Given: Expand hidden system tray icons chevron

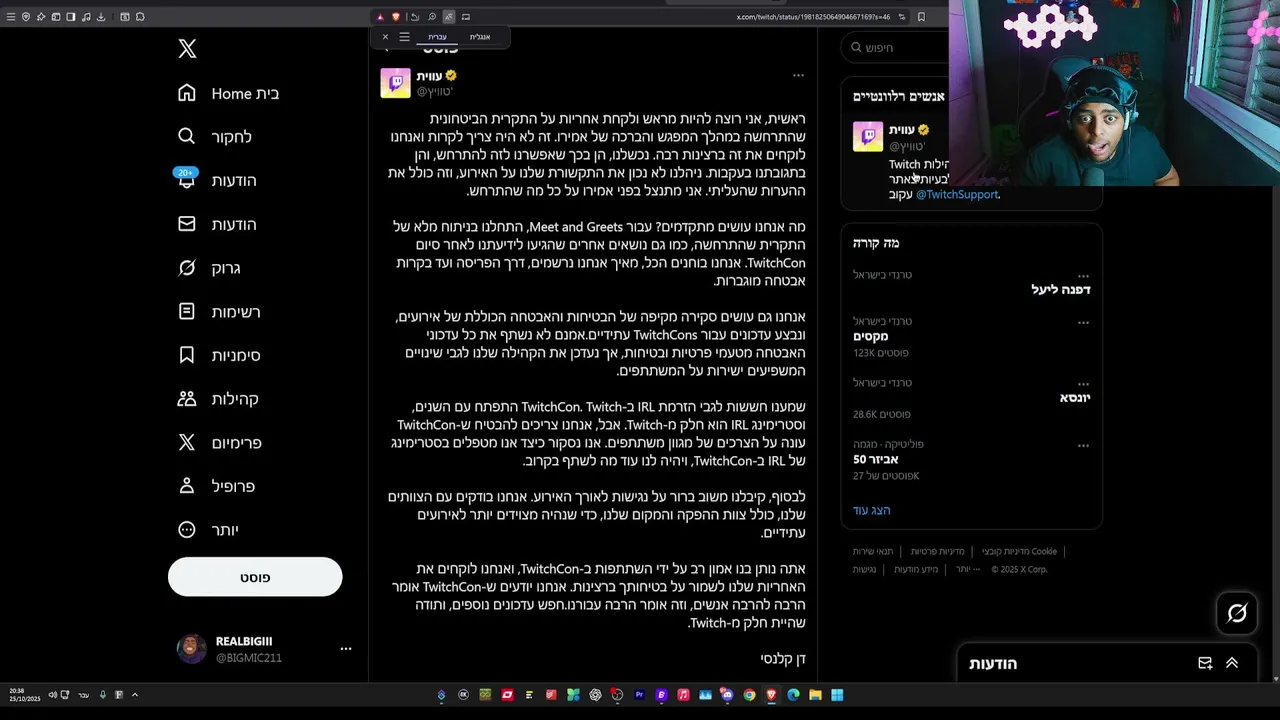Looking at the screenshot, I should tap(135, 695).
